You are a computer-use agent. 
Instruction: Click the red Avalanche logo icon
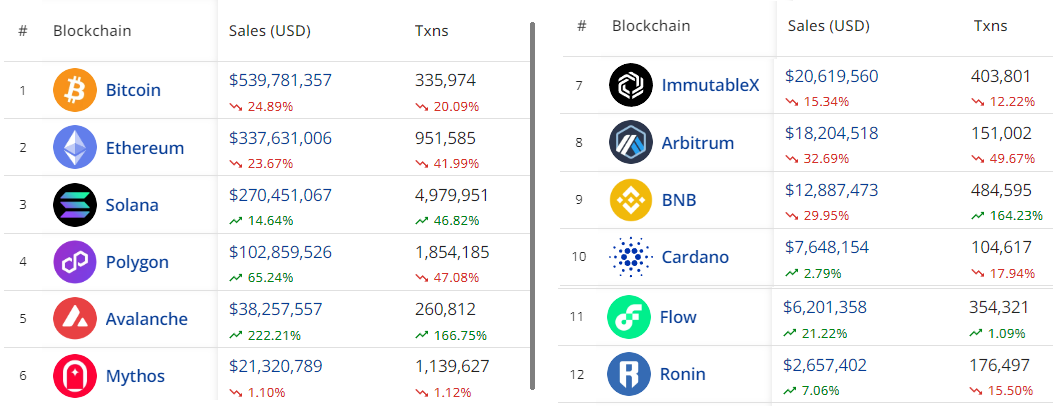[x=75, y=319]
